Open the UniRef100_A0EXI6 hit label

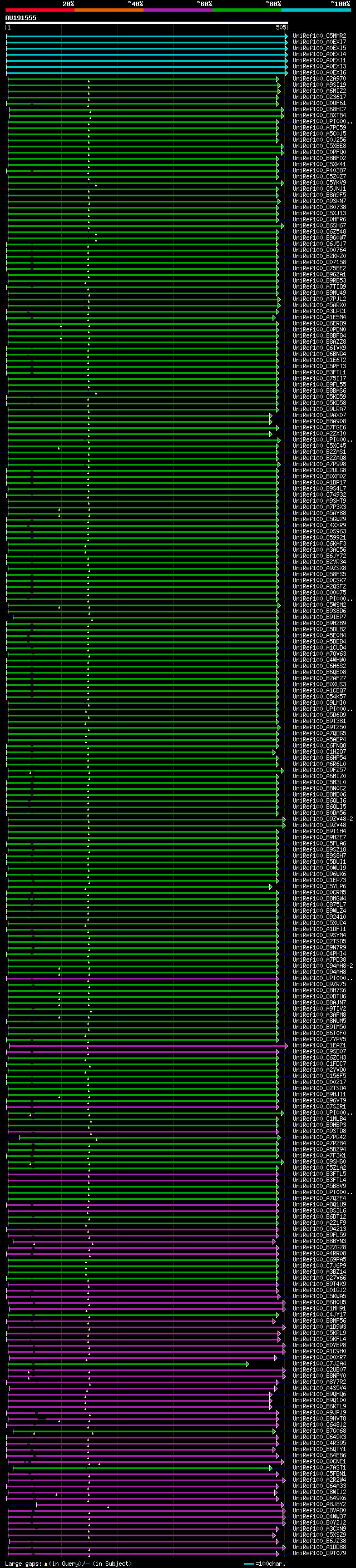[x=319, y=72]
